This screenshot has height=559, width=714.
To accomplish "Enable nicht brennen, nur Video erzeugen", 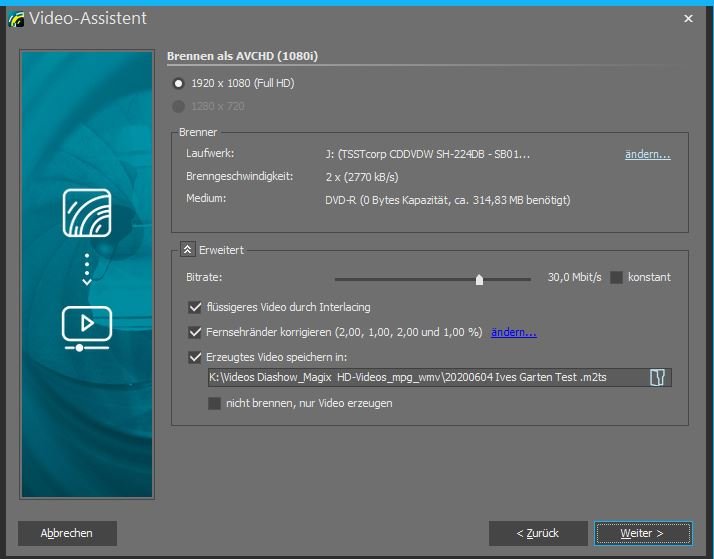I will pos(214,403).
